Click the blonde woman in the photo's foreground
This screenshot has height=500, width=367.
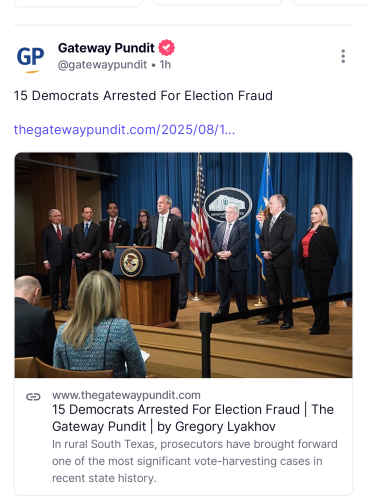point(99,325)
